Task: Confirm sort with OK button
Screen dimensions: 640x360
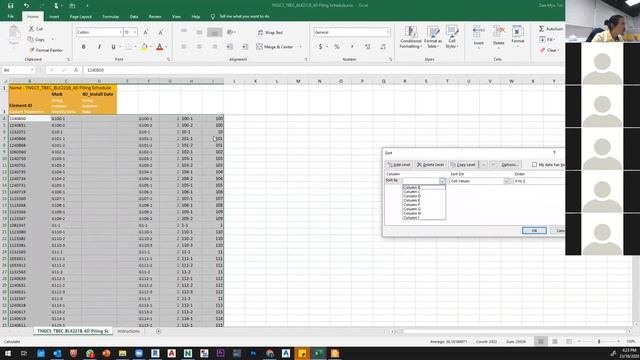Action: pyautogui.click(x=534, y=231)
